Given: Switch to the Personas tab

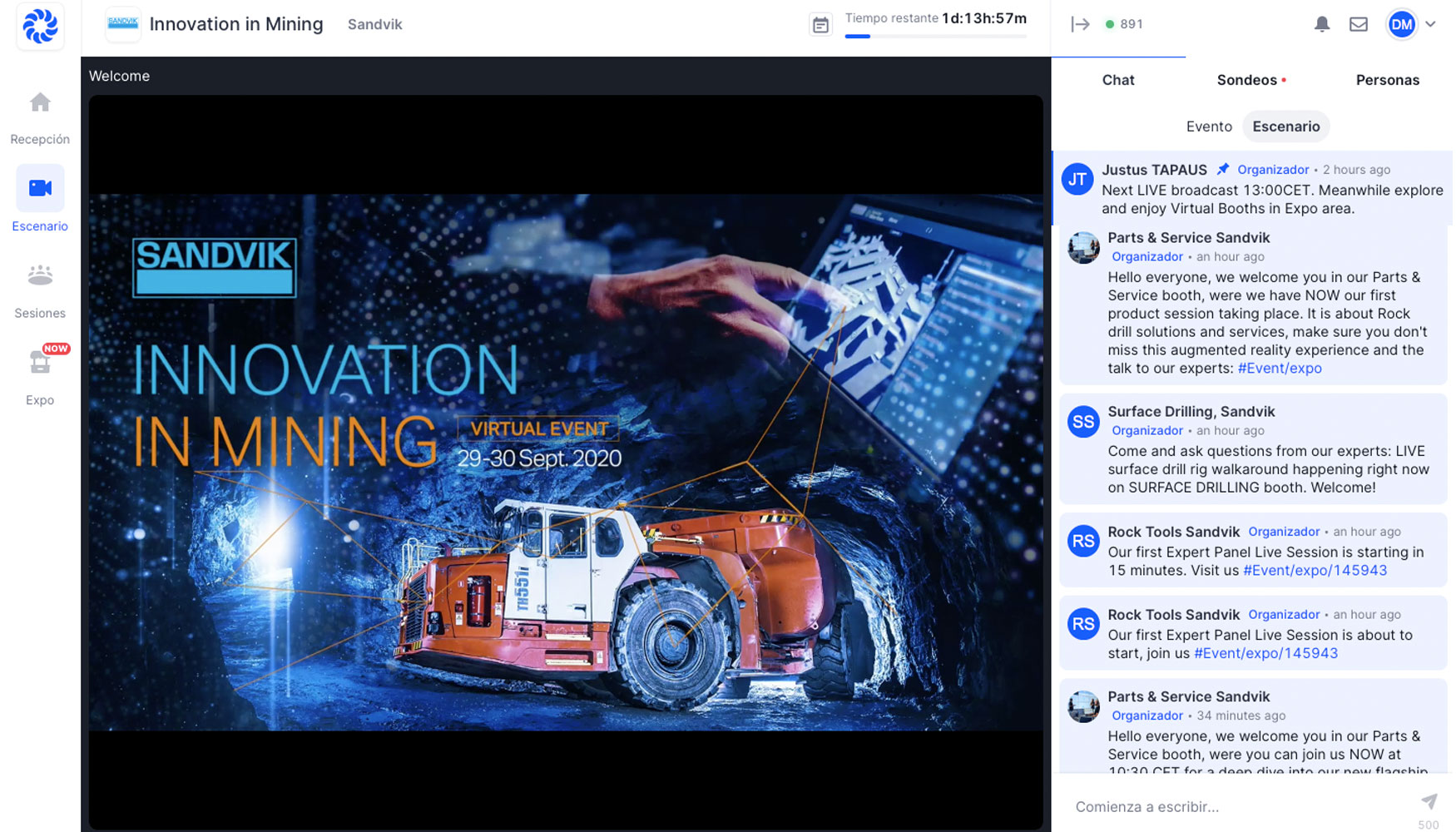Looking at the screenshot, I should tap(1387, 80).
